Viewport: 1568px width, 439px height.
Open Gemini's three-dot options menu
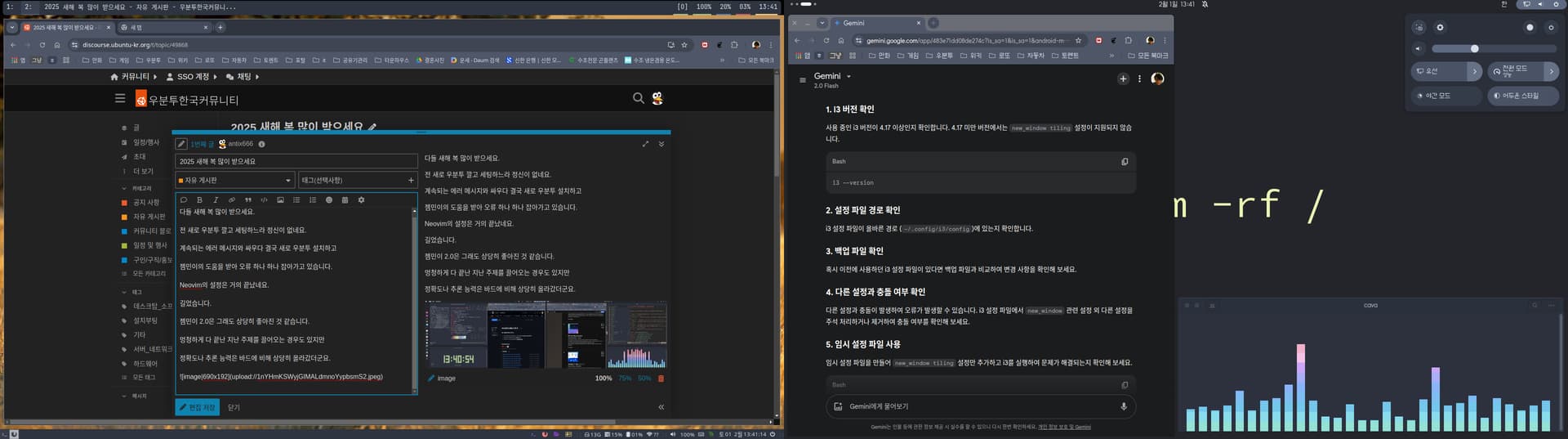tap(1139, 78)
